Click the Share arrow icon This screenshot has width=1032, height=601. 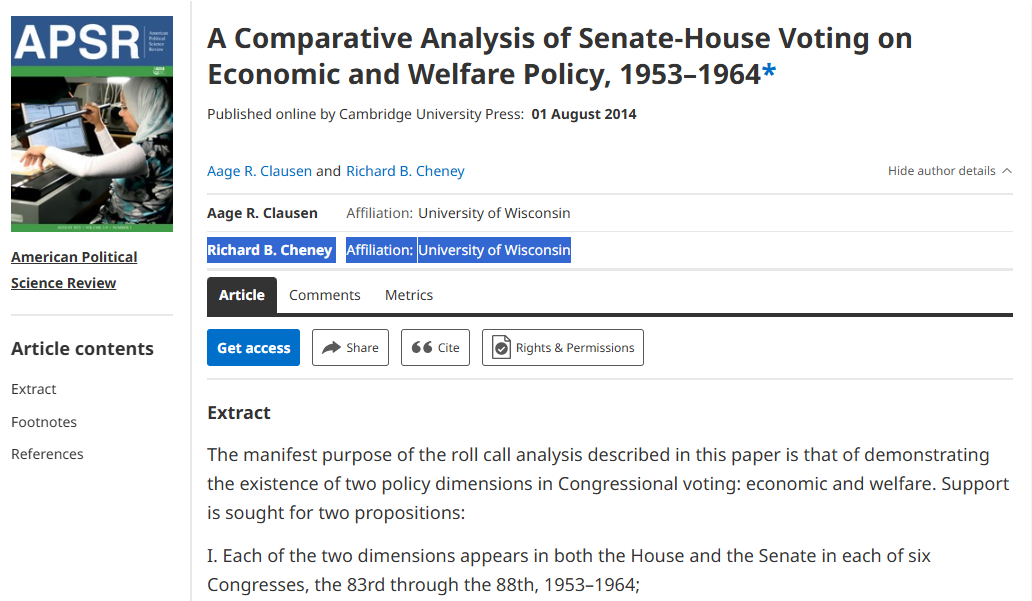coord(330,348)
